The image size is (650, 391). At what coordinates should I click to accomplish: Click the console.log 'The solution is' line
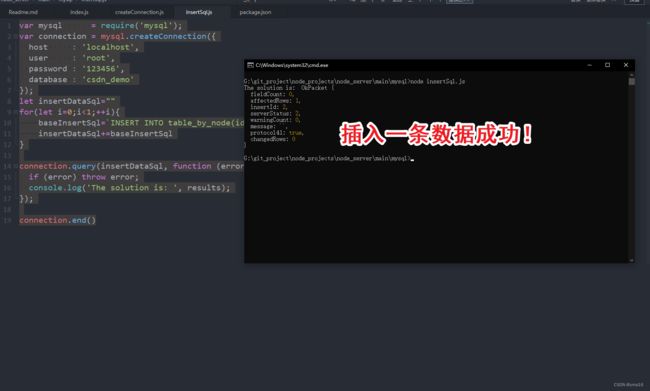pyautogui.click(x=129, y=188)
